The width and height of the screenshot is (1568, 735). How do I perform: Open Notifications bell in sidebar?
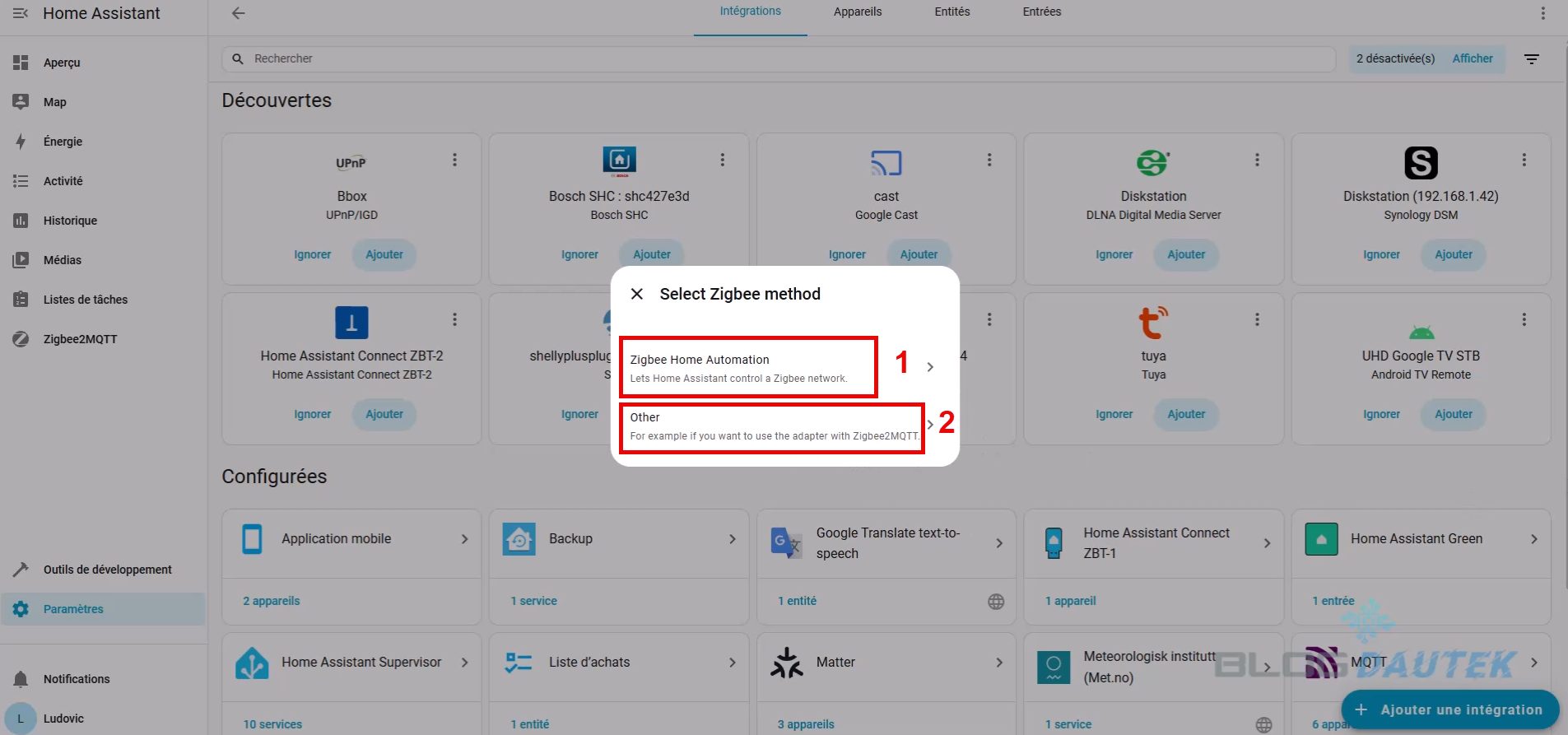pyautogui.click(x=21, y=679)
